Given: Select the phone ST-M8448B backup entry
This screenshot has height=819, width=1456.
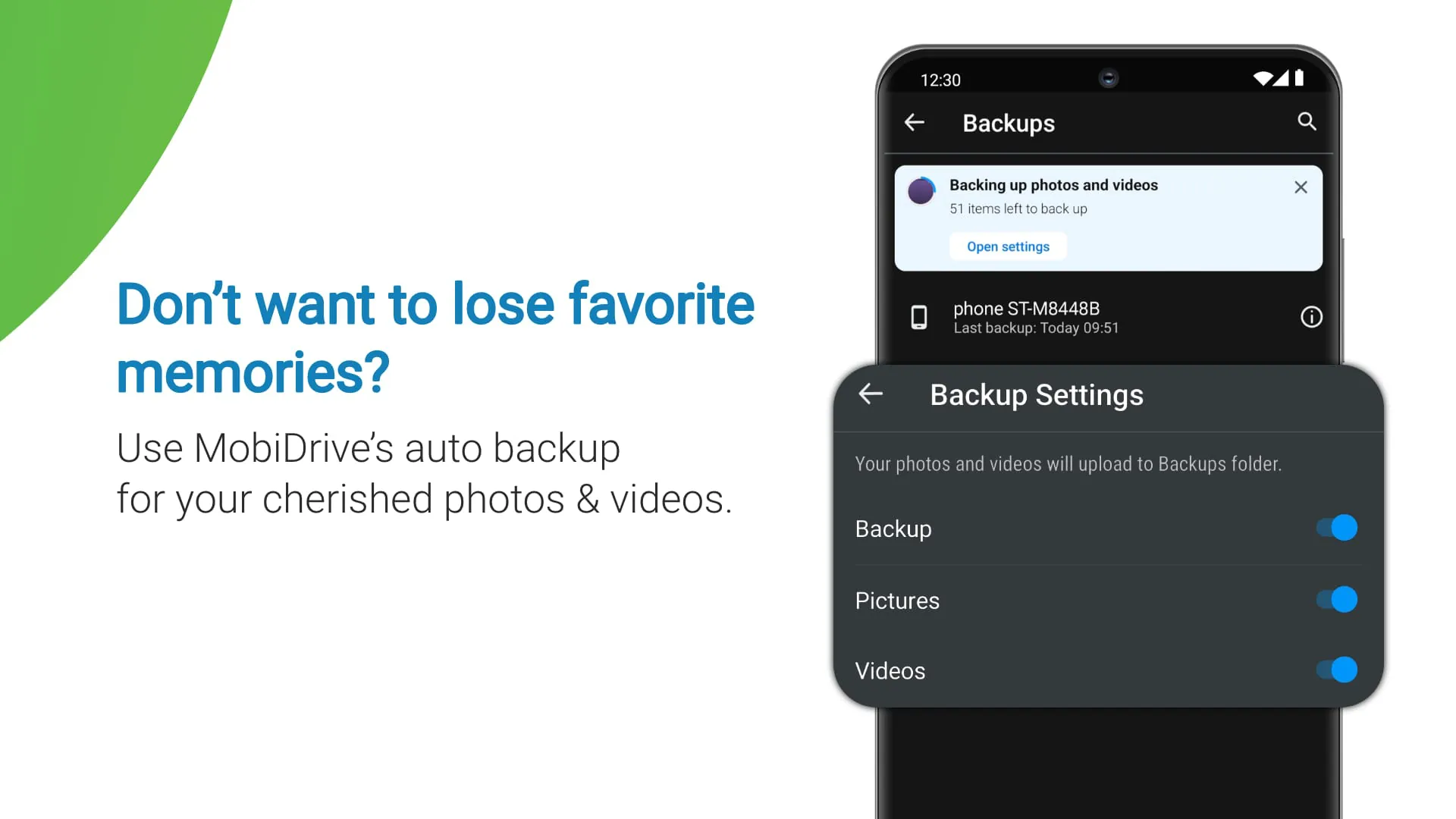Looking at the screenshot, I should click(x=1062, y=317).
